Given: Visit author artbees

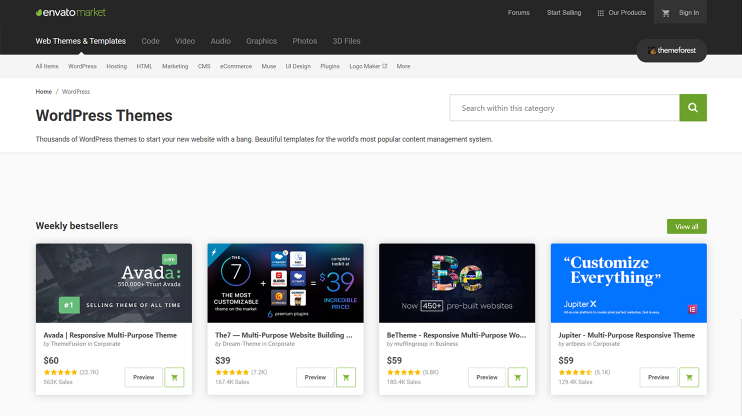Looking at the screenshot, I should 575,344.
